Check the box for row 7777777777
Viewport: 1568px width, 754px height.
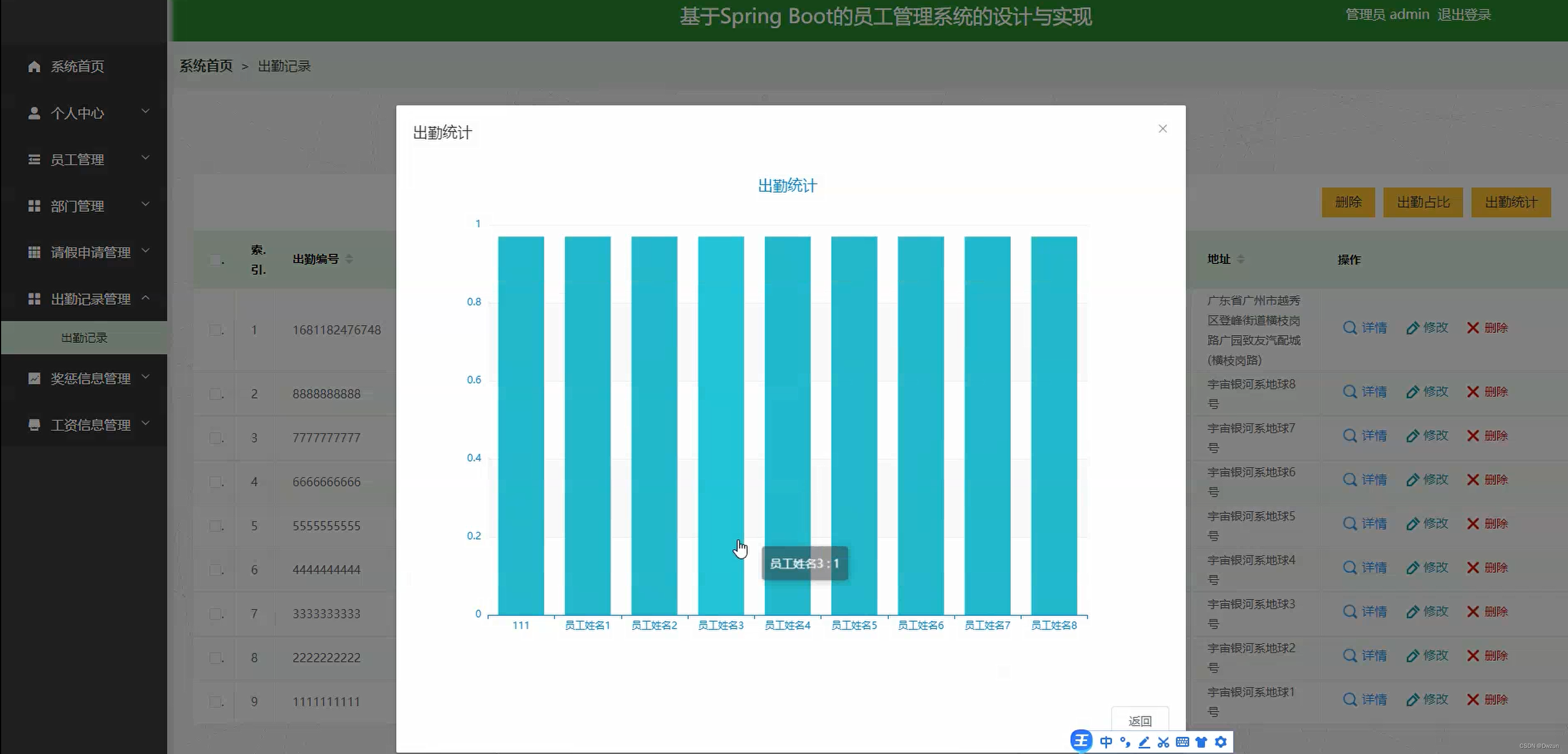(x=216, y=437)
